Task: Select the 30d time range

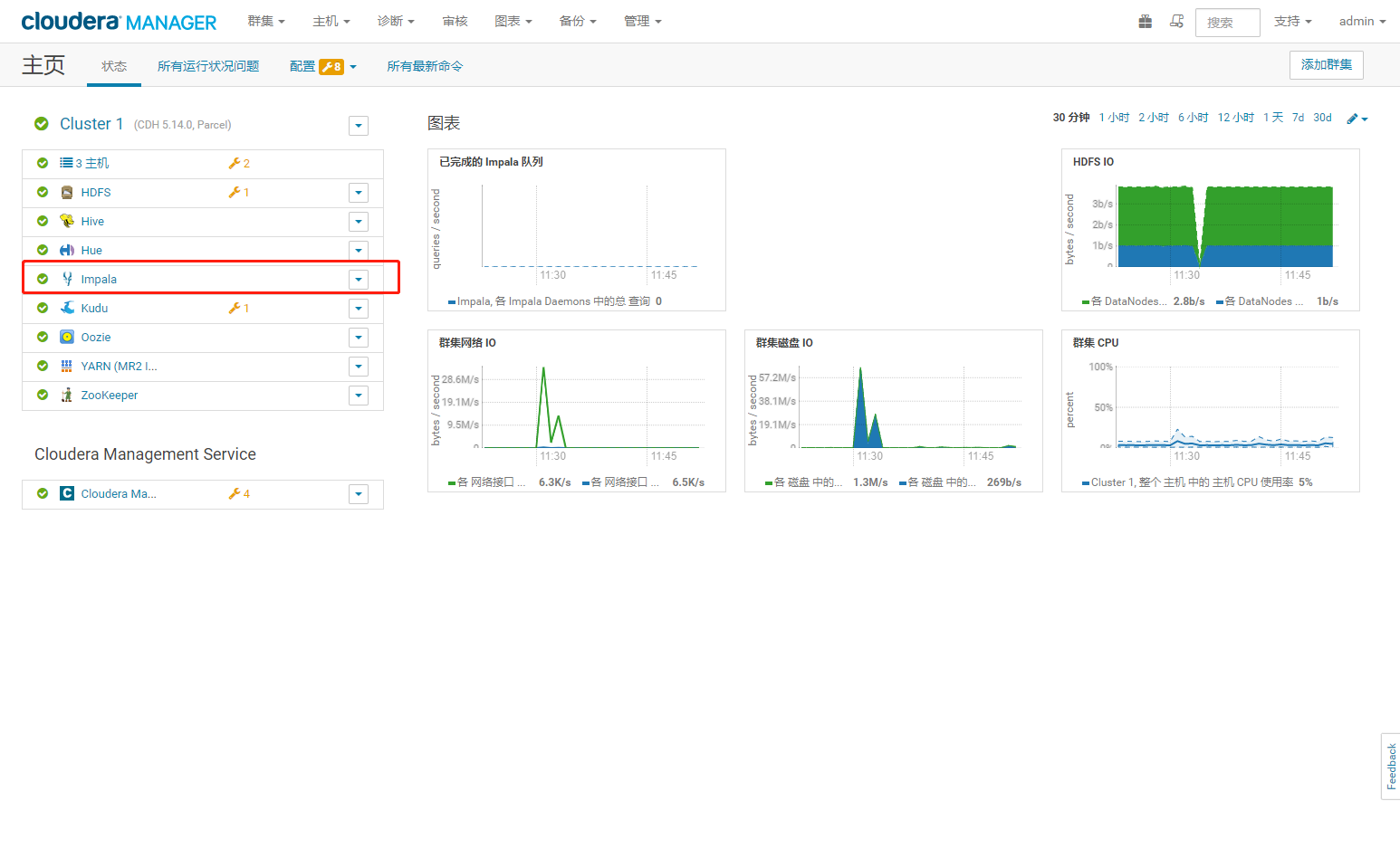Action: click(x=1322, y=118)
